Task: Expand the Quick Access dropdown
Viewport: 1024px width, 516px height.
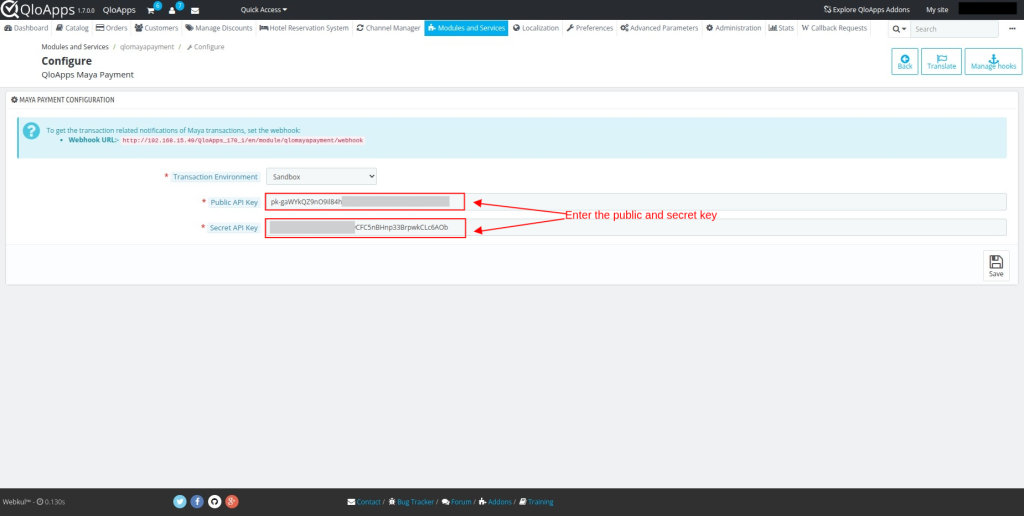Action: click(x=264, y=10)
